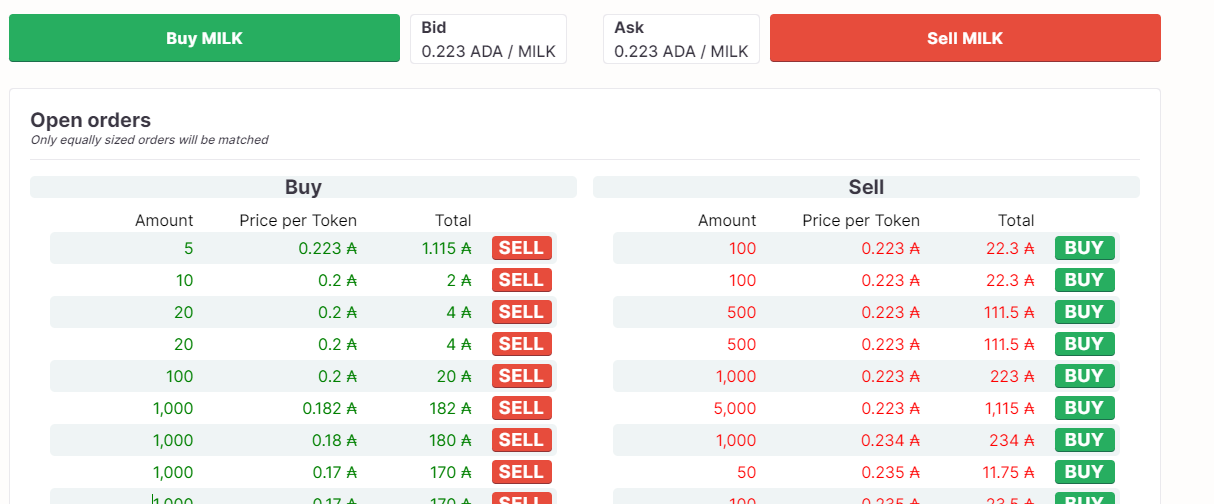Screen dimensions: 1214x504
Task: Click the Sell column header bar
Action: [x=866, y=187]
